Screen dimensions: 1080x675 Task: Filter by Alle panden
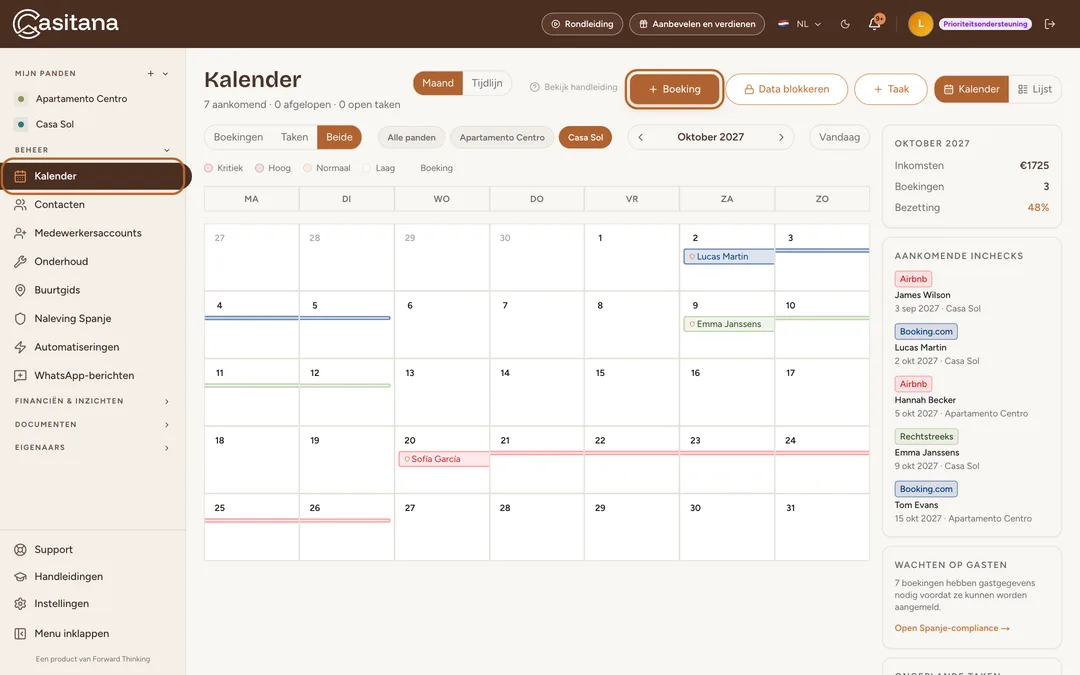pyautogui.click(x=411, y=138)
